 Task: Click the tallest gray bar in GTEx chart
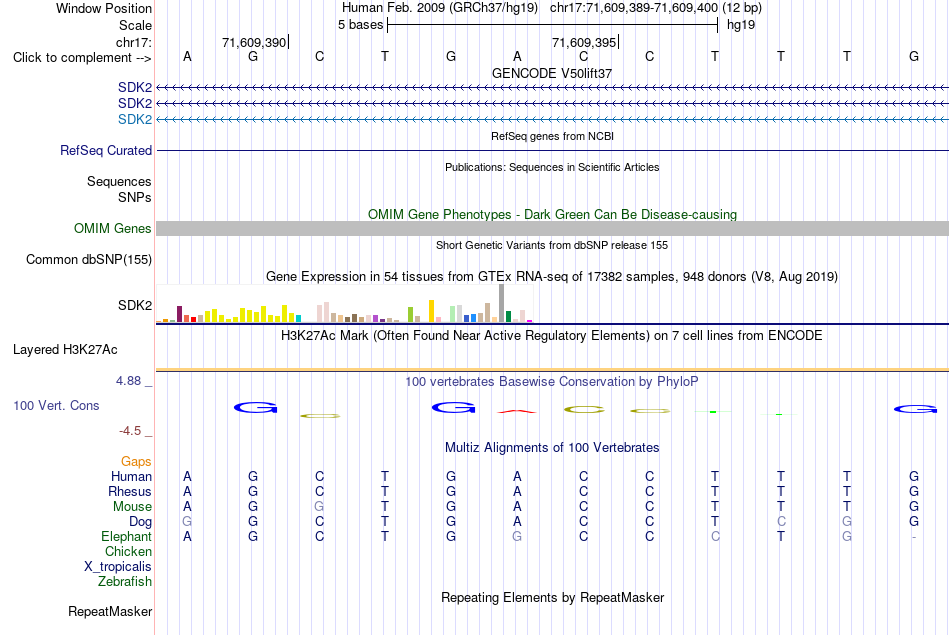pos(502,303)
